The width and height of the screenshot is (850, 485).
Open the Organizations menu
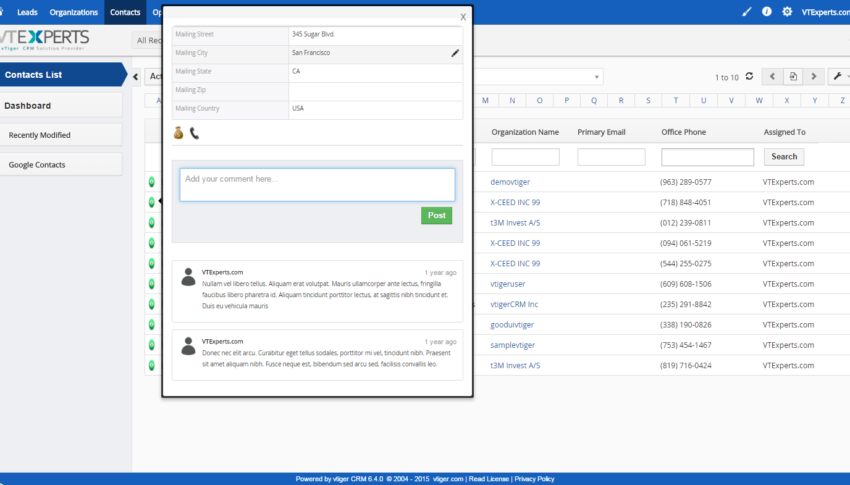[x=74, y=12]
